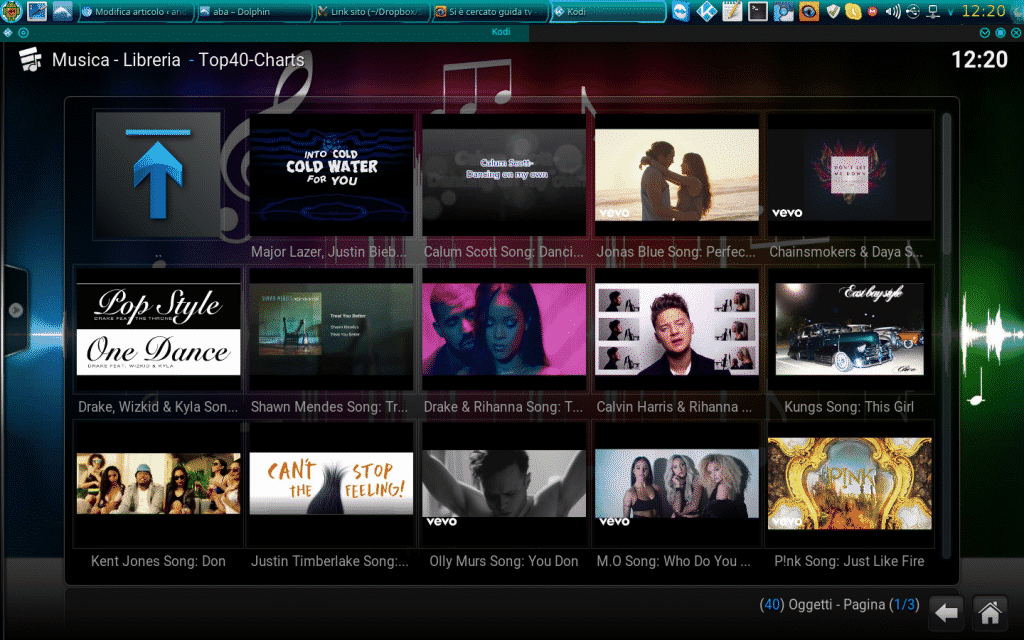Screen dimensions: 1024x640
Task: Click the shield security tray icon
Action: tap(833, 11)
